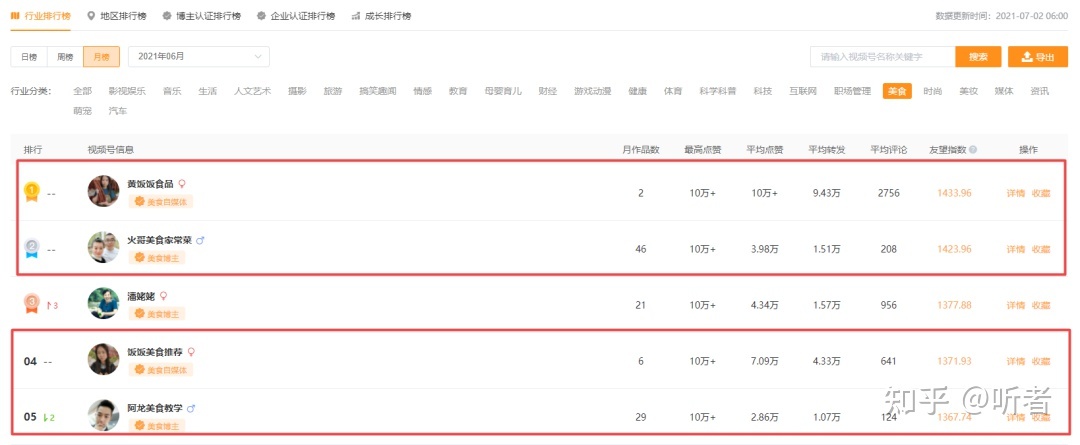
Task: Click the 企业认证排行榜 badge icon
Action: 262,16
